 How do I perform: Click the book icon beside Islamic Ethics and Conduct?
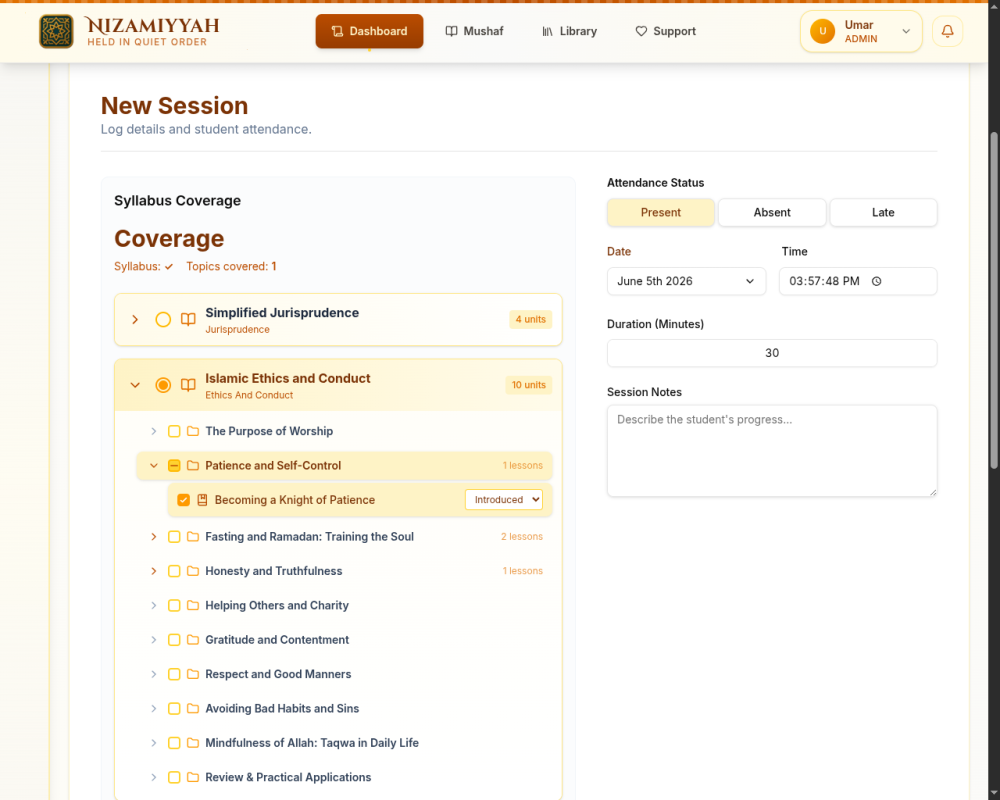[x=188, y=385]
